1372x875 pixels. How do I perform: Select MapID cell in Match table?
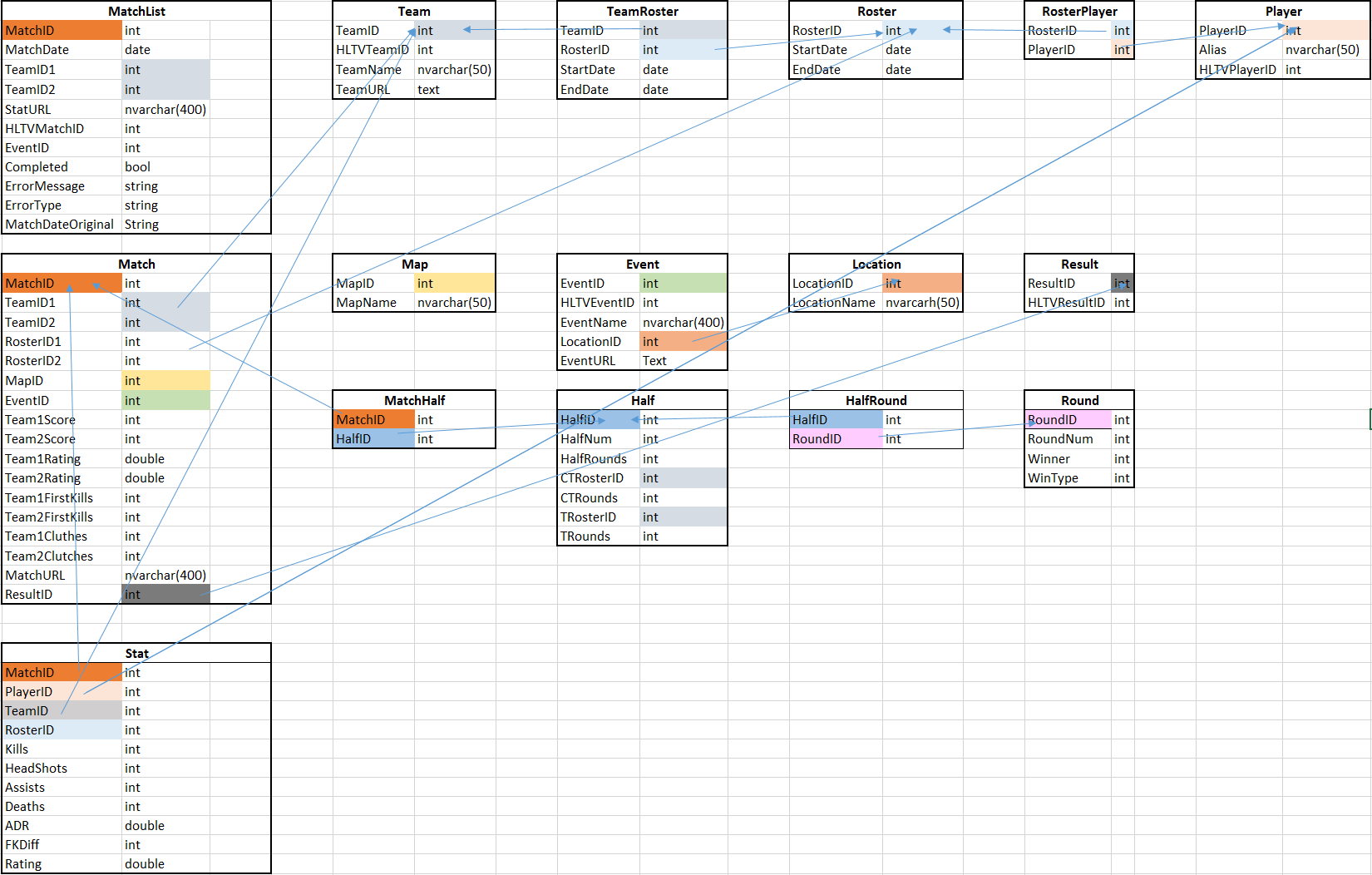[x=62, y=381]
